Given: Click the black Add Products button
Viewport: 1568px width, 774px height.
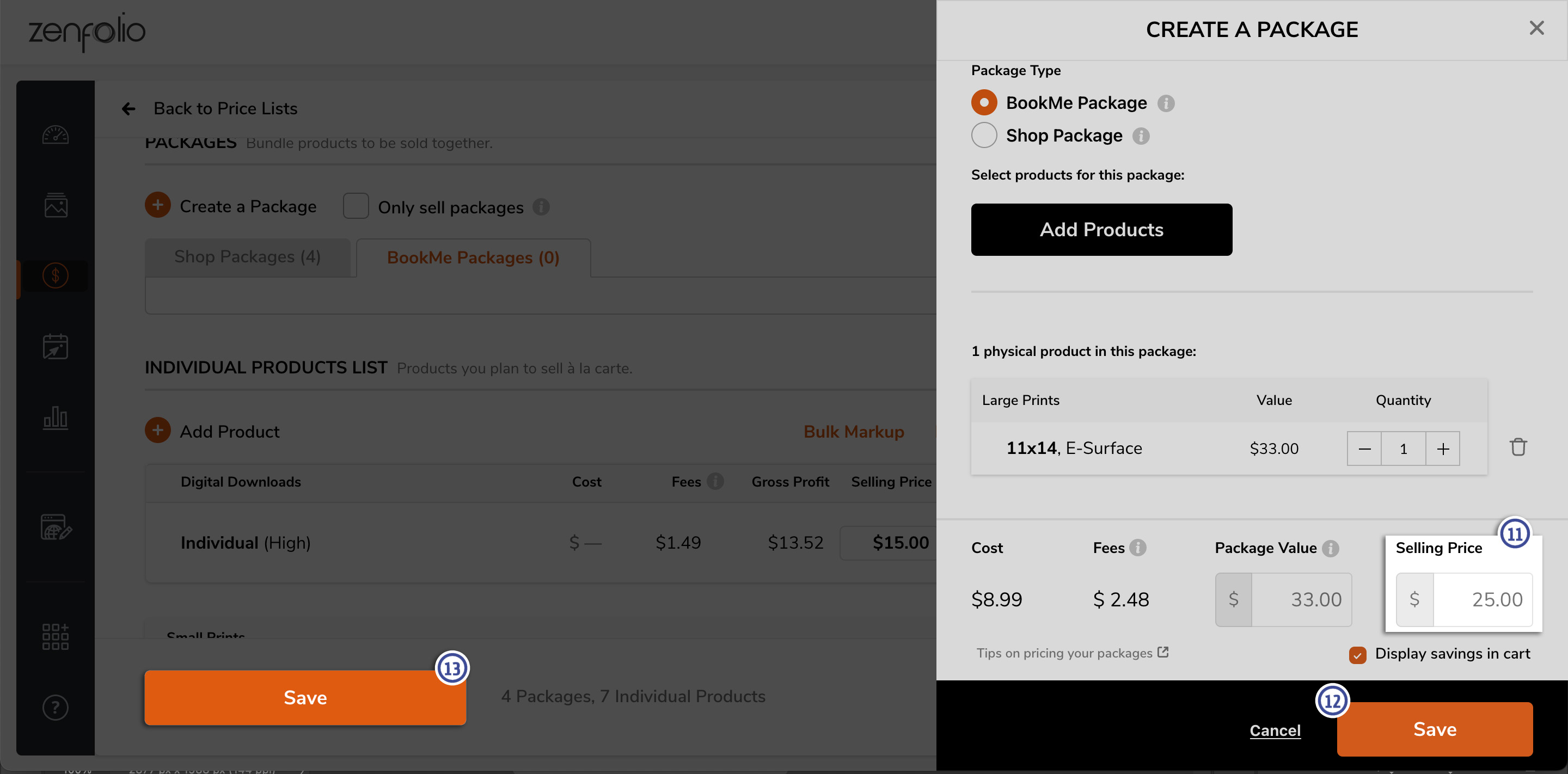Looking at the screenshot, I should coord(1102,230).
